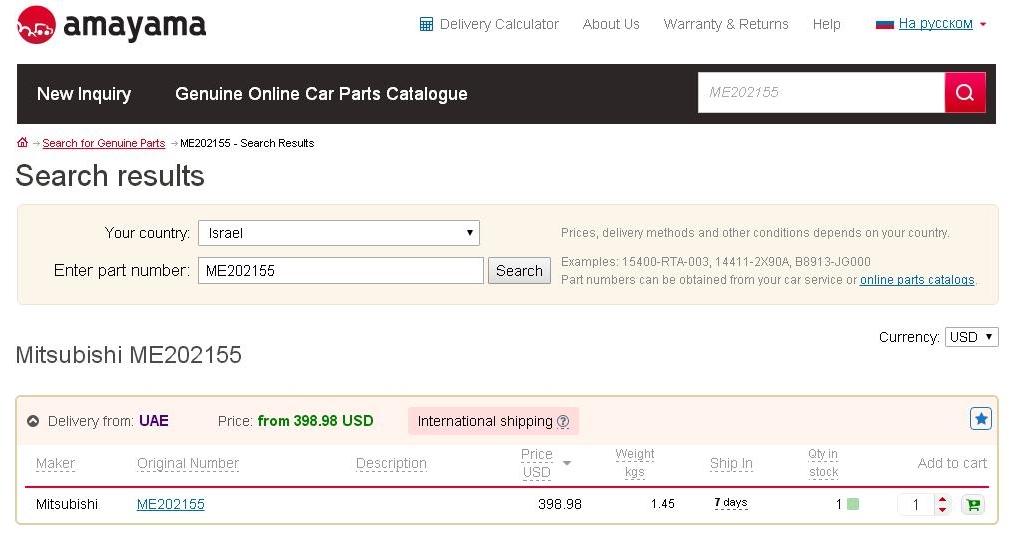Increase quantity with up arrow
This screenshot has height=534, width=1014.
tap(942, 499)
